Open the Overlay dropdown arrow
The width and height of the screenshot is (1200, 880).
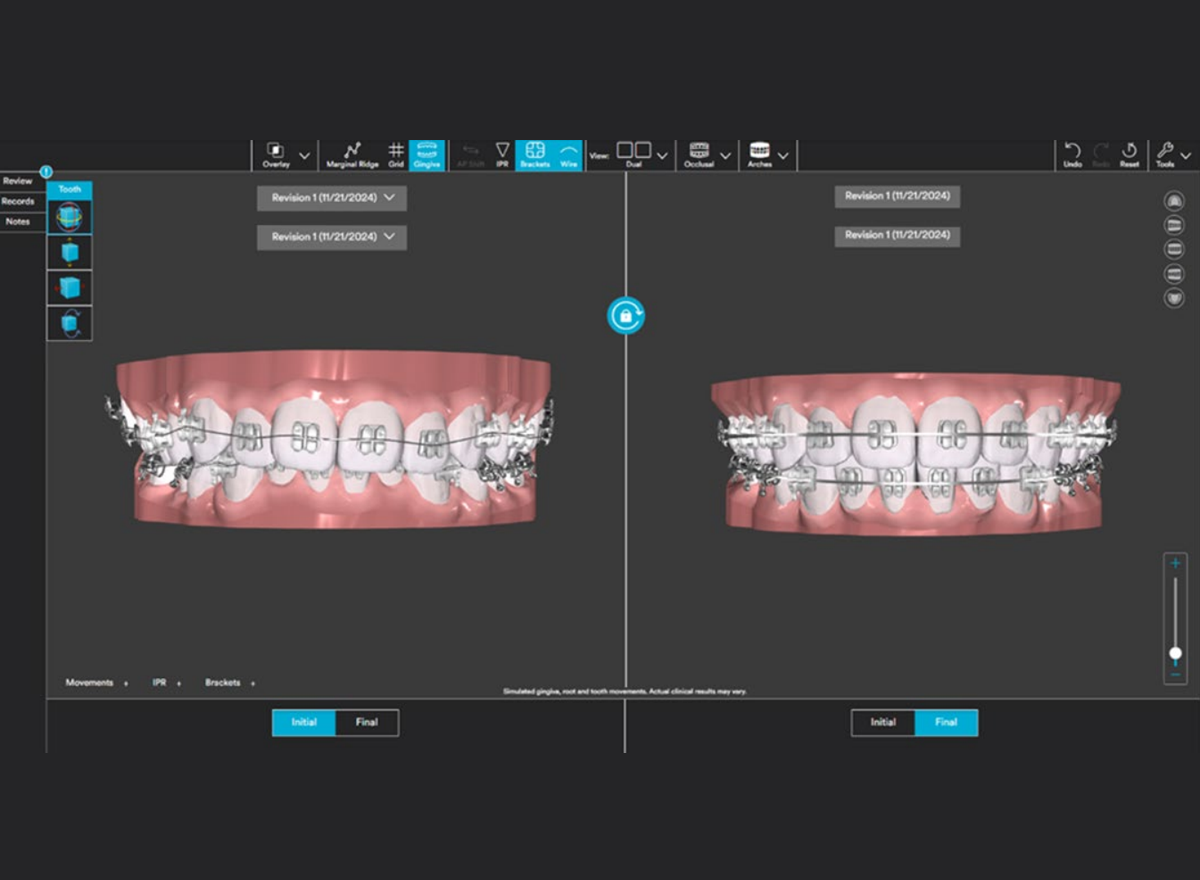(304, 156)
